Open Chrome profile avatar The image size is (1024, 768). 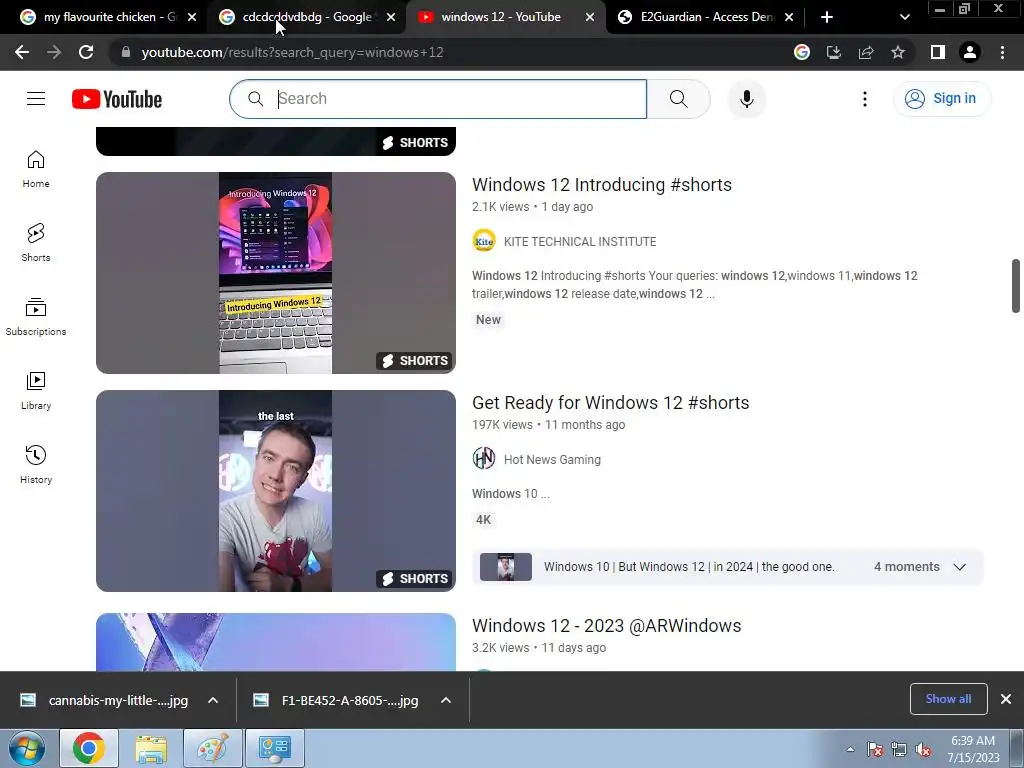point(970,52)
